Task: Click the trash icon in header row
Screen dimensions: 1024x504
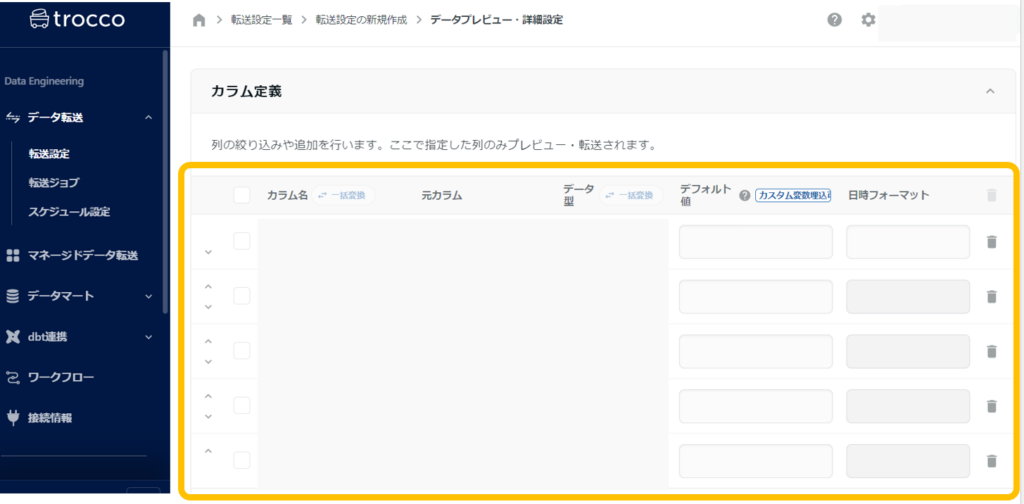Action: (x=991, y=196)
